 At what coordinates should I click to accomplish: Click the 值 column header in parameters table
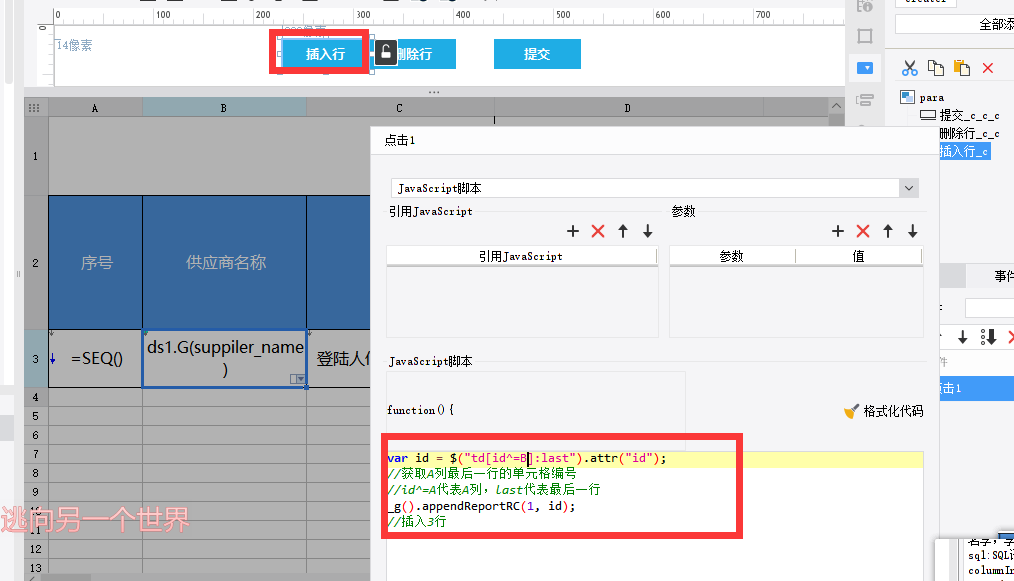pyautogui.click(x=858, y=256)
